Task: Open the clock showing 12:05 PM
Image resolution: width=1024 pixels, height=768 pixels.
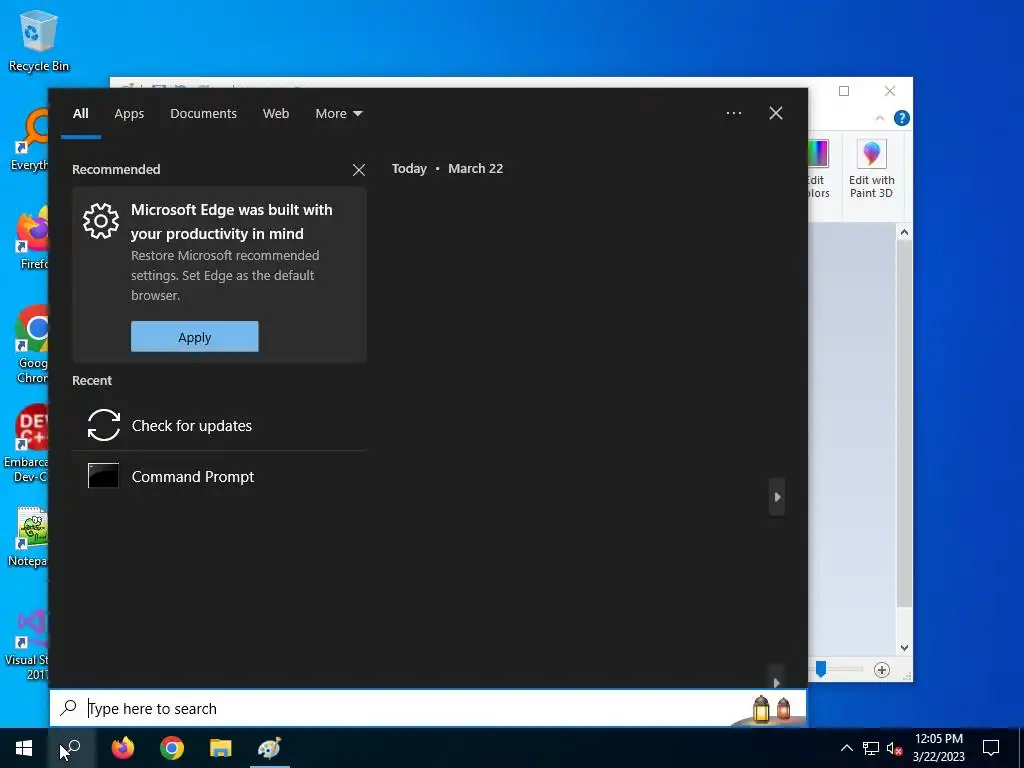Action: 938,748
